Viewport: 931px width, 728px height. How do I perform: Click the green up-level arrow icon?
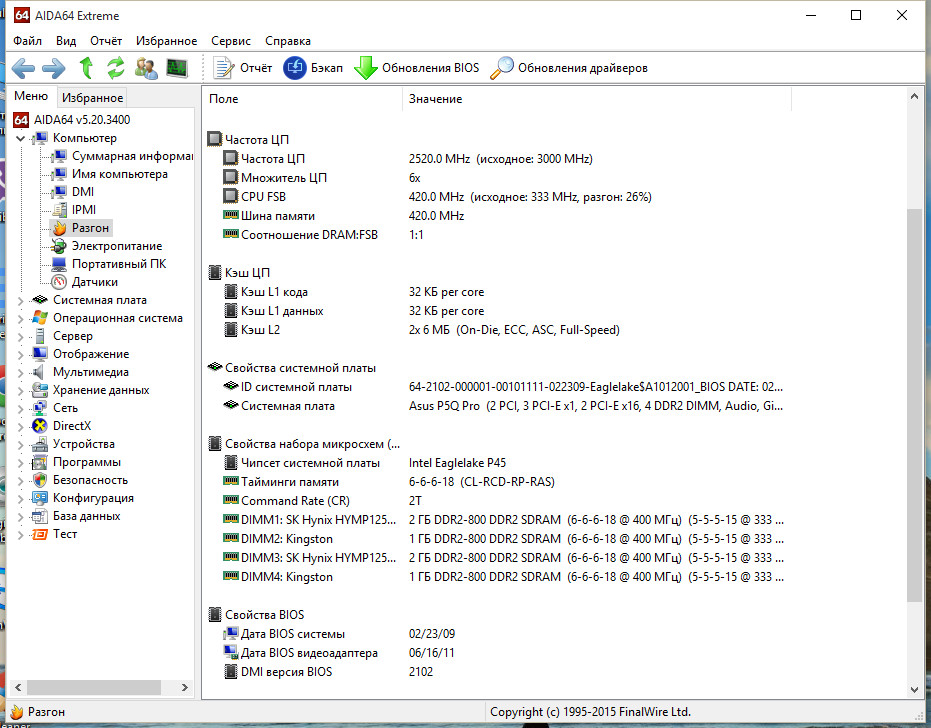tap(86, 68)
